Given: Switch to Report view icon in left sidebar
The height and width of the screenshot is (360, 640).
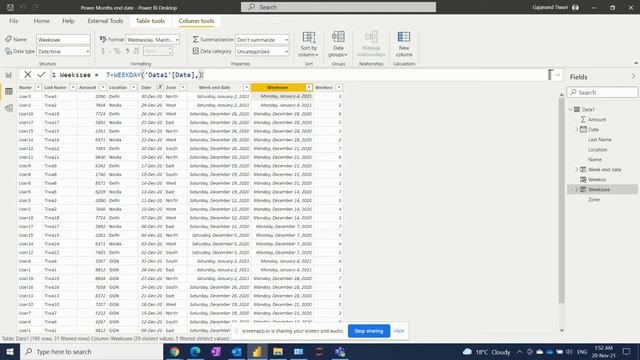Looking at the screenshot, I should [9, 75].
